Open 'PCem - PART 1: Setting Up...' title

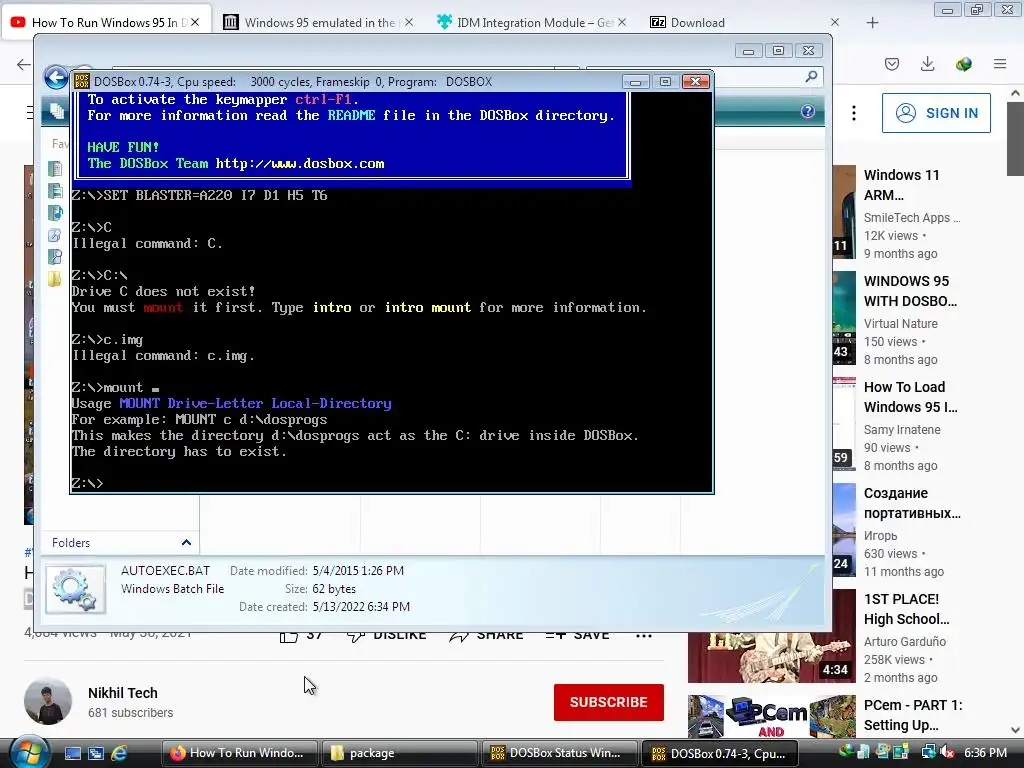point(913,715)
